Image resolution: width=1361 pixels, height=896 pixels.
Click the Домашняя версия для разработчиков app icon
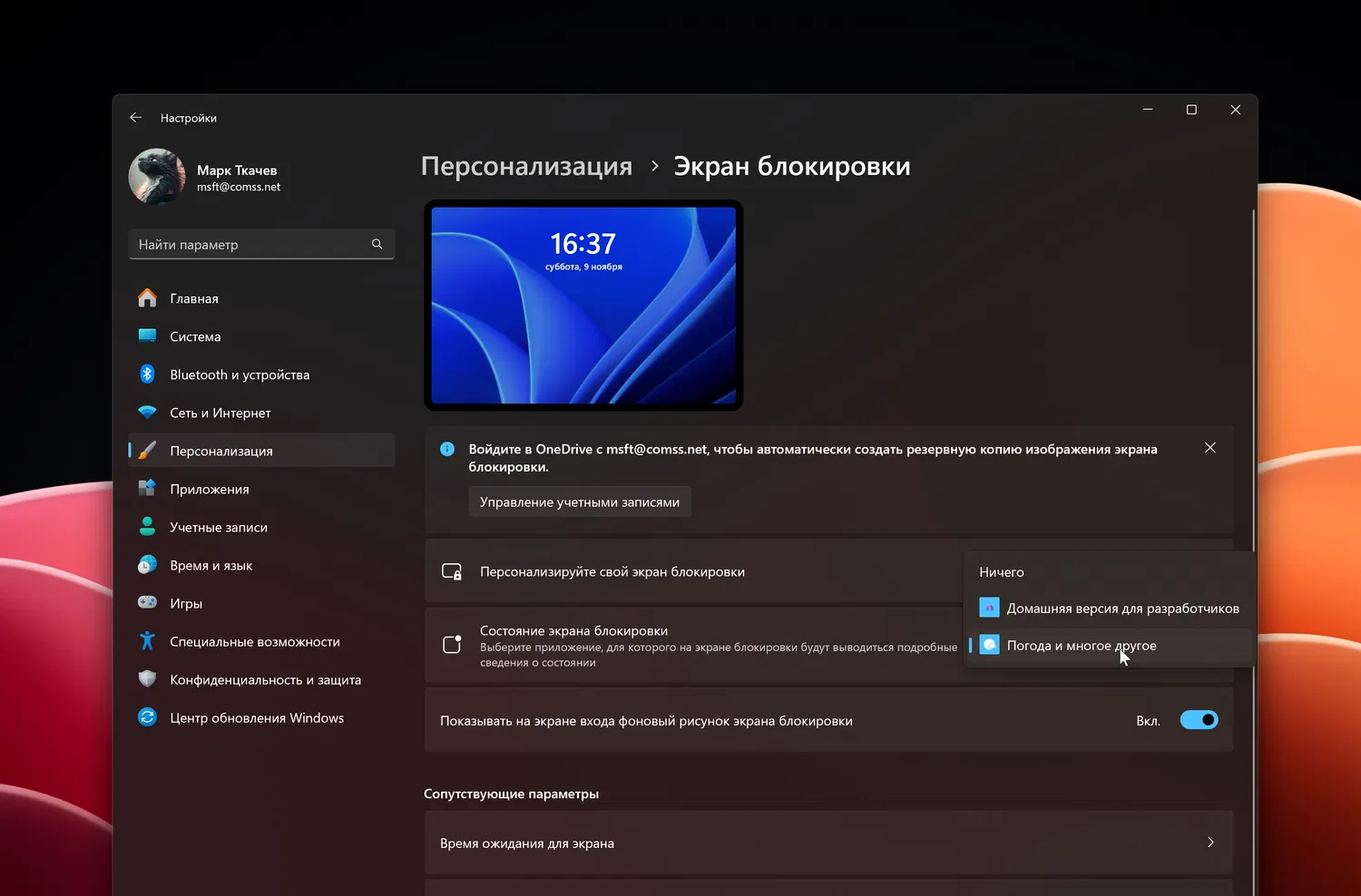pos(990,609)
